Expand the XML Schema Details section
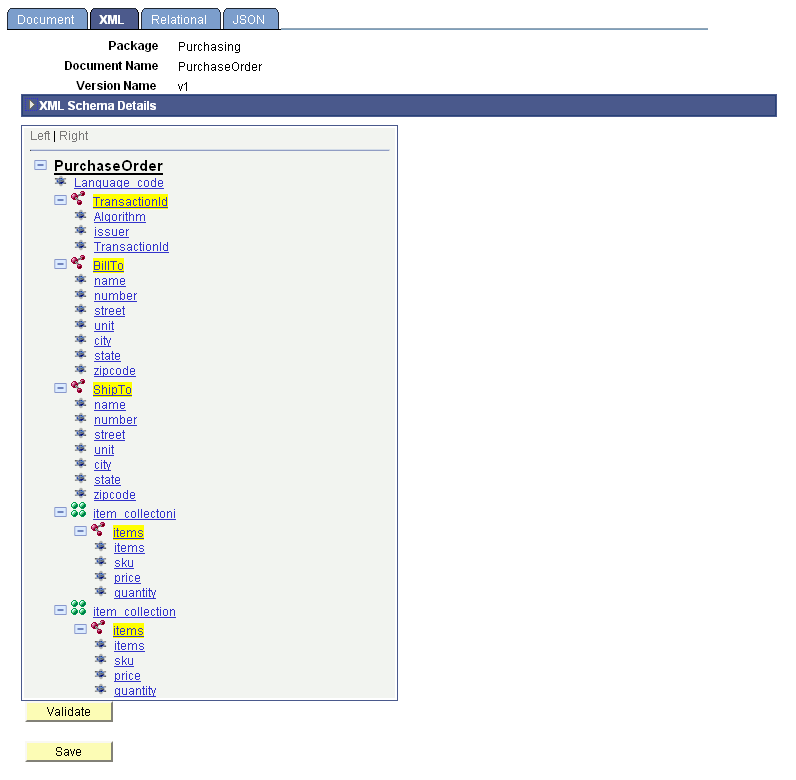The height and width of the screenshot is (780, 796). pos(31,105)
